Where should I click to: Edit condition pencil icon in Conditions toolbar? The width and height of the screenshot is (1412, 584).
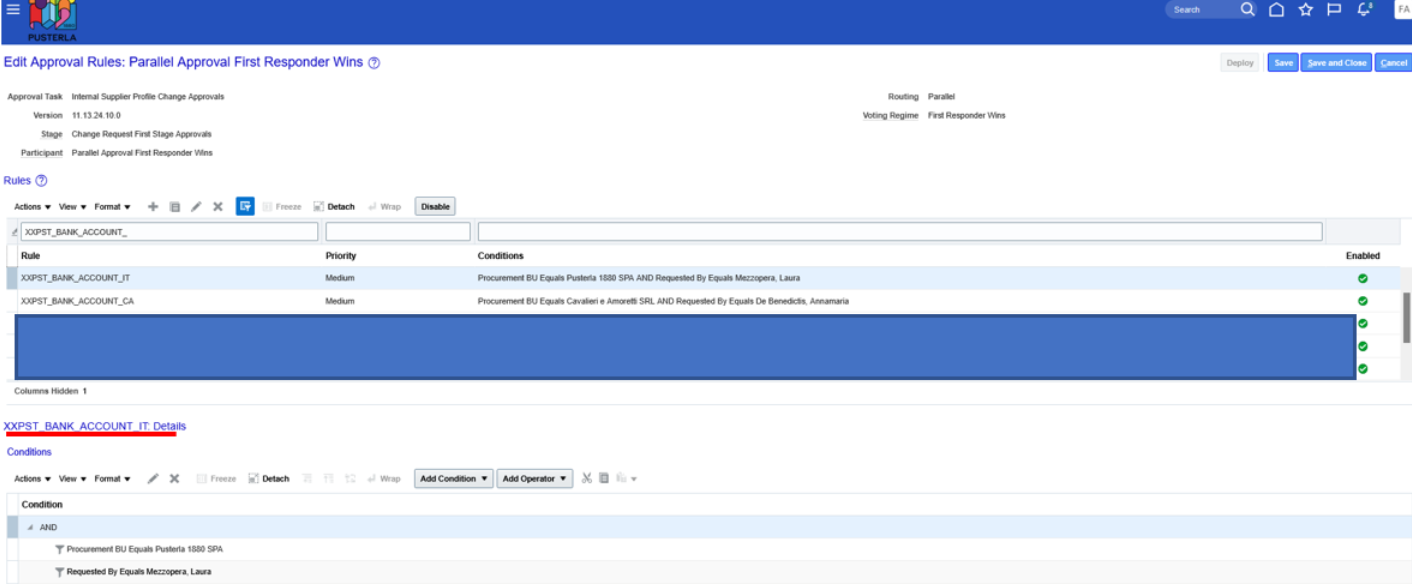[153, 479]
